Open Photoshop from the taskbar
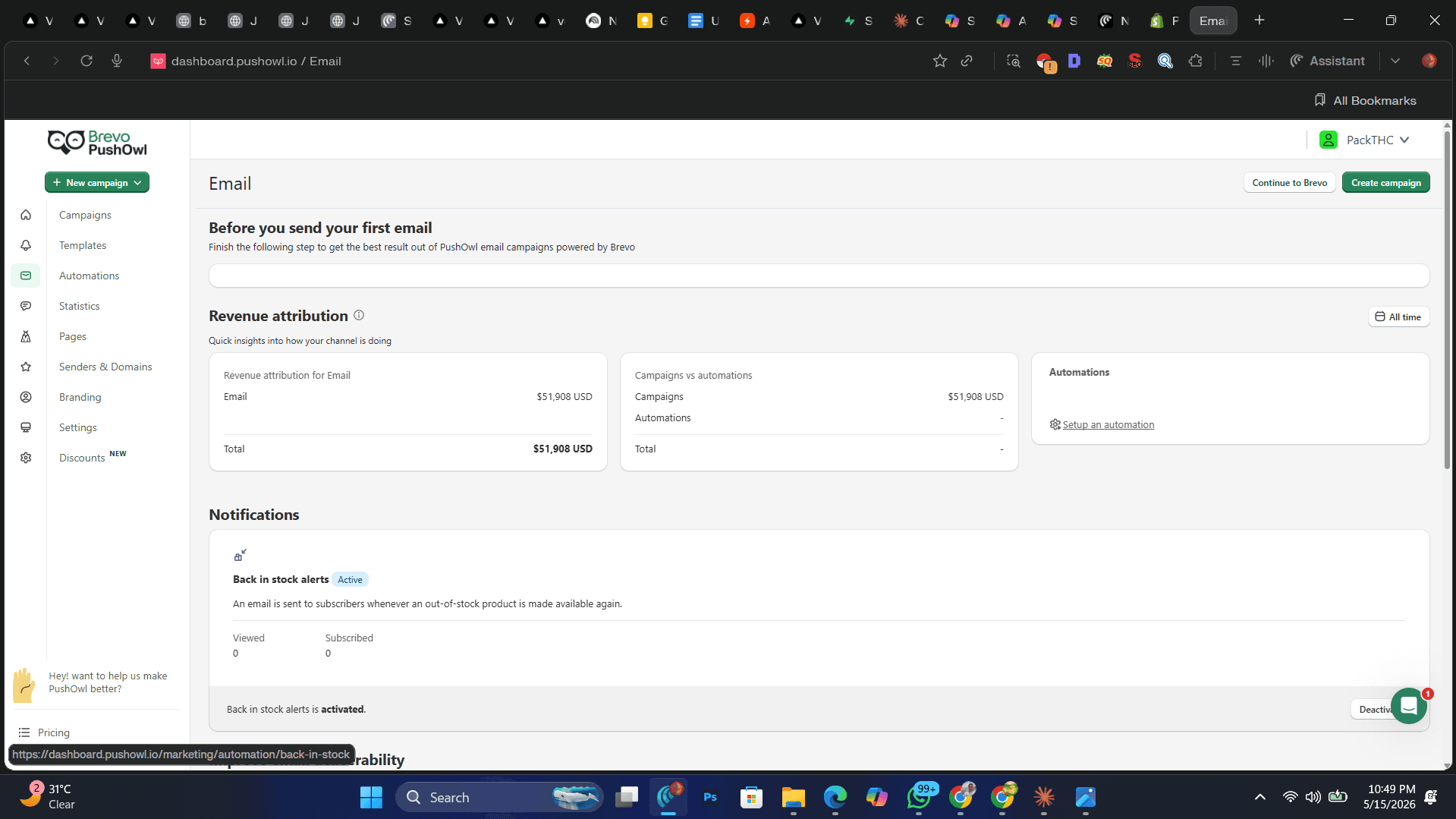The image size is (1456, 819). click(x=710, y=797)
